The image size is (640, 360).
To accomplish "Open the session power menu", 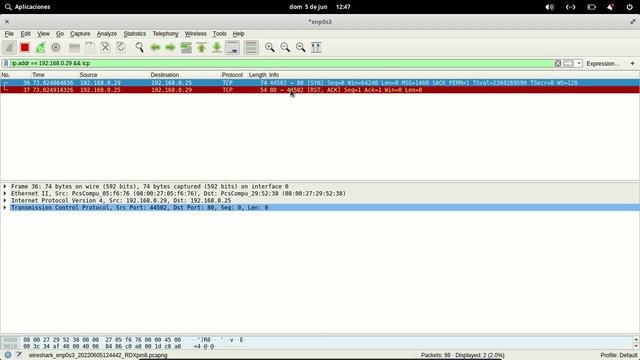I will [x=629, y=7].
